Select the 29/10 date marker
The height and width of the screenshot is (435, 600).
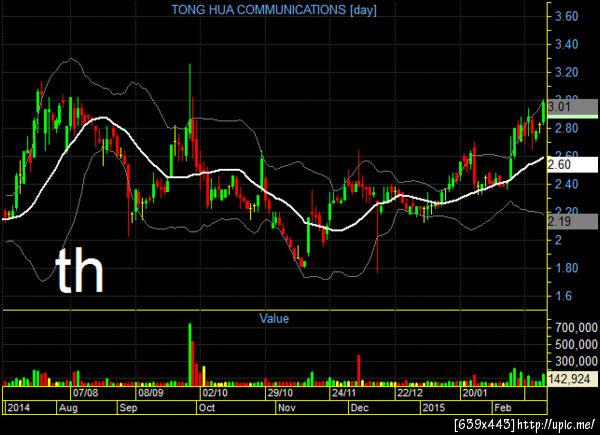(x=280, y=393)
